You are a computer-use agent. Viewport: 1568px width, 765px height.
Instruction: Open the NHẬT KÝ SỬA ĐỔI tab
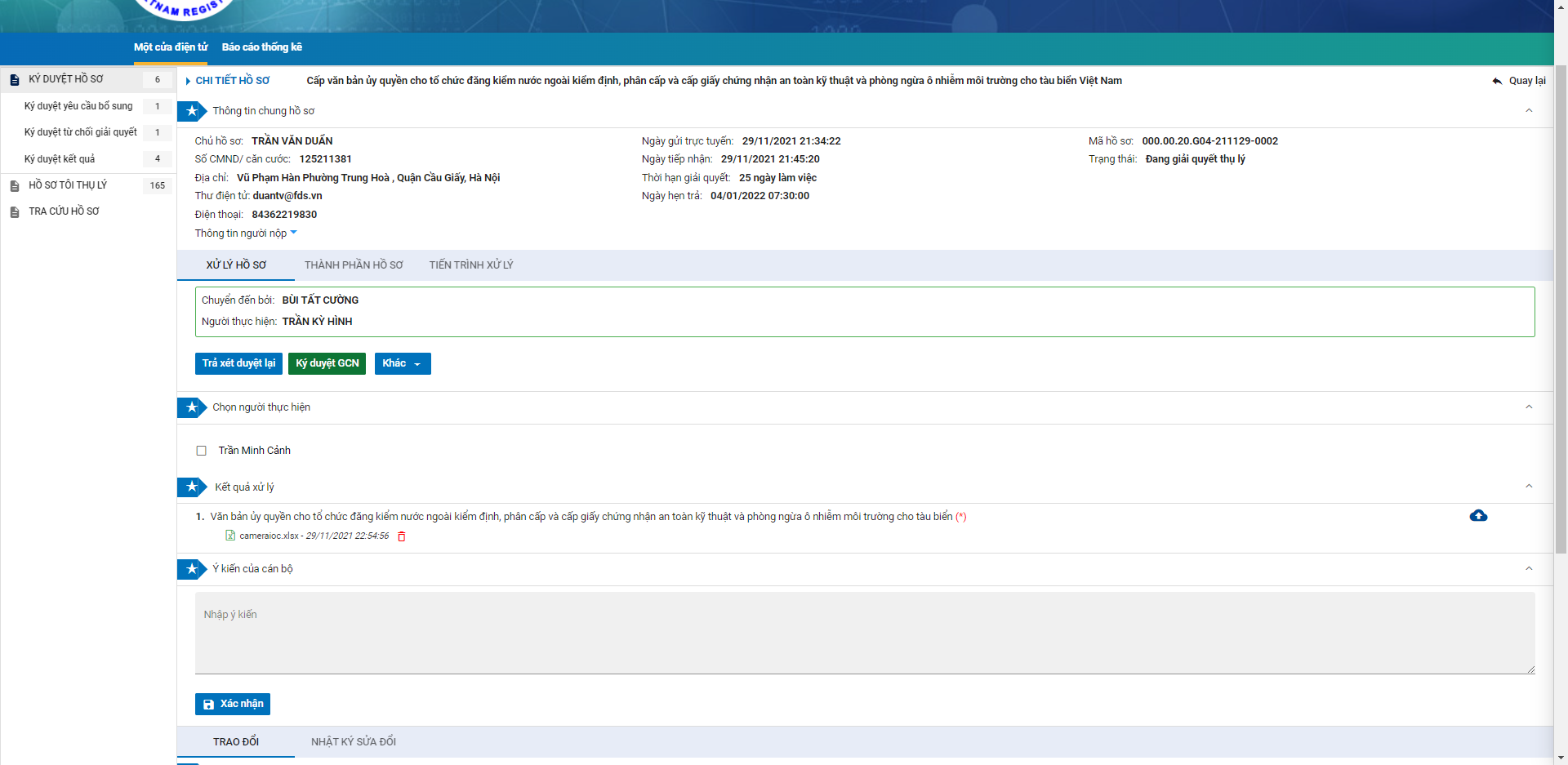click(x=354, y=742)
